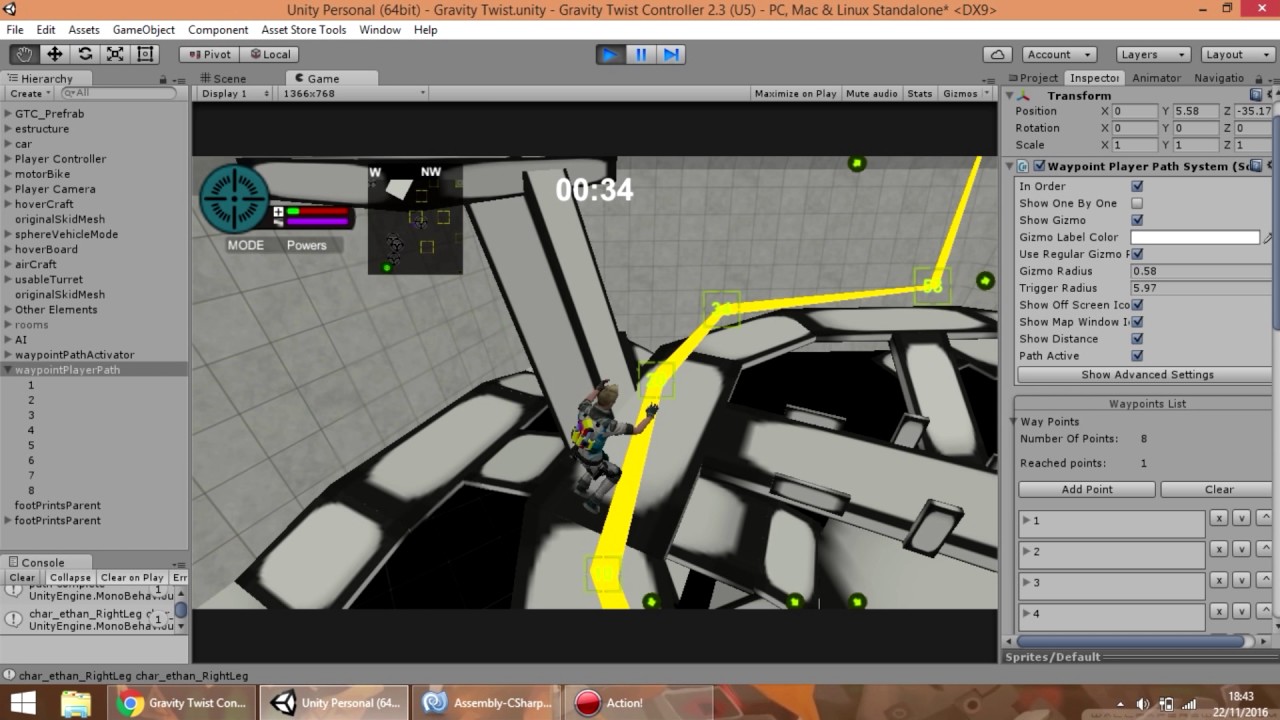Disable the Waypoint Player Path System component

[1040, 166]
